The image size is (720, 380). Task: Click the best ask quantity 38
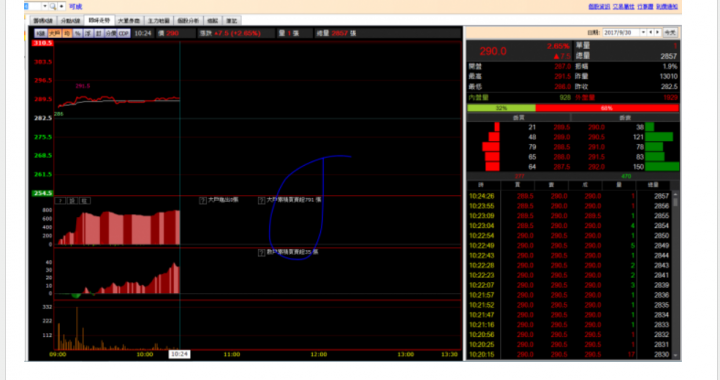click(x=640, y=127)
